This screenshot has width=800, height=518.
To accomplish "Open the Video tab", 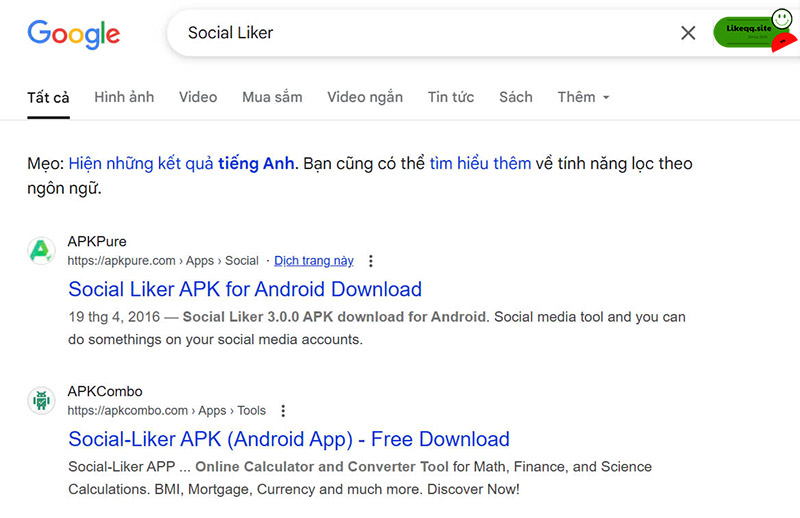I will [198, 97].
